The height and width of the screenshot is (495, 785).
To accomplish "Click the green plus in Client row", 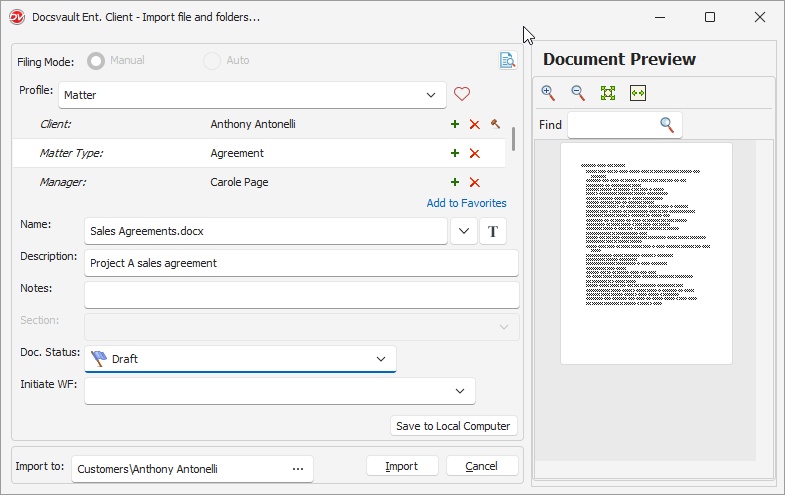I will pos(455,124).
